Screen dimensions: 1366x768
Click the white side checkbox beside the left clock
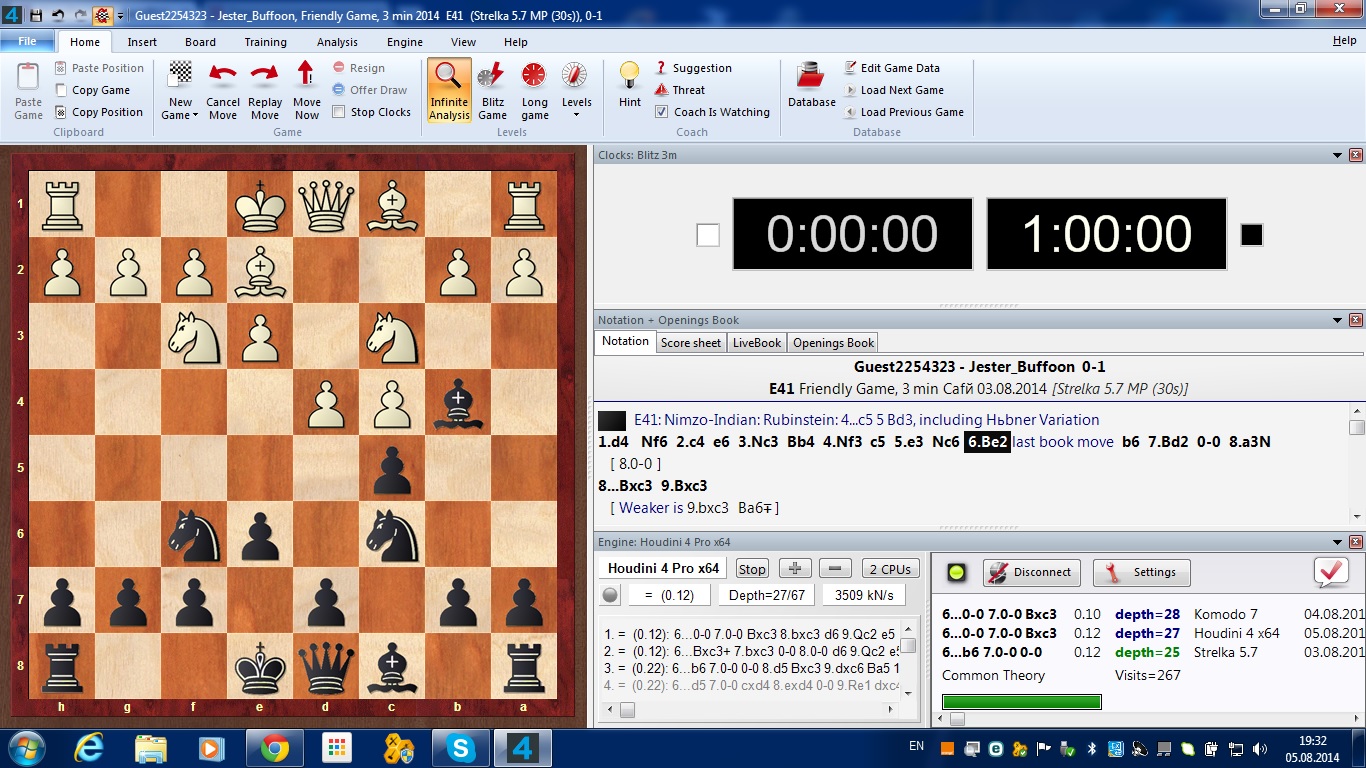[708, 235]
